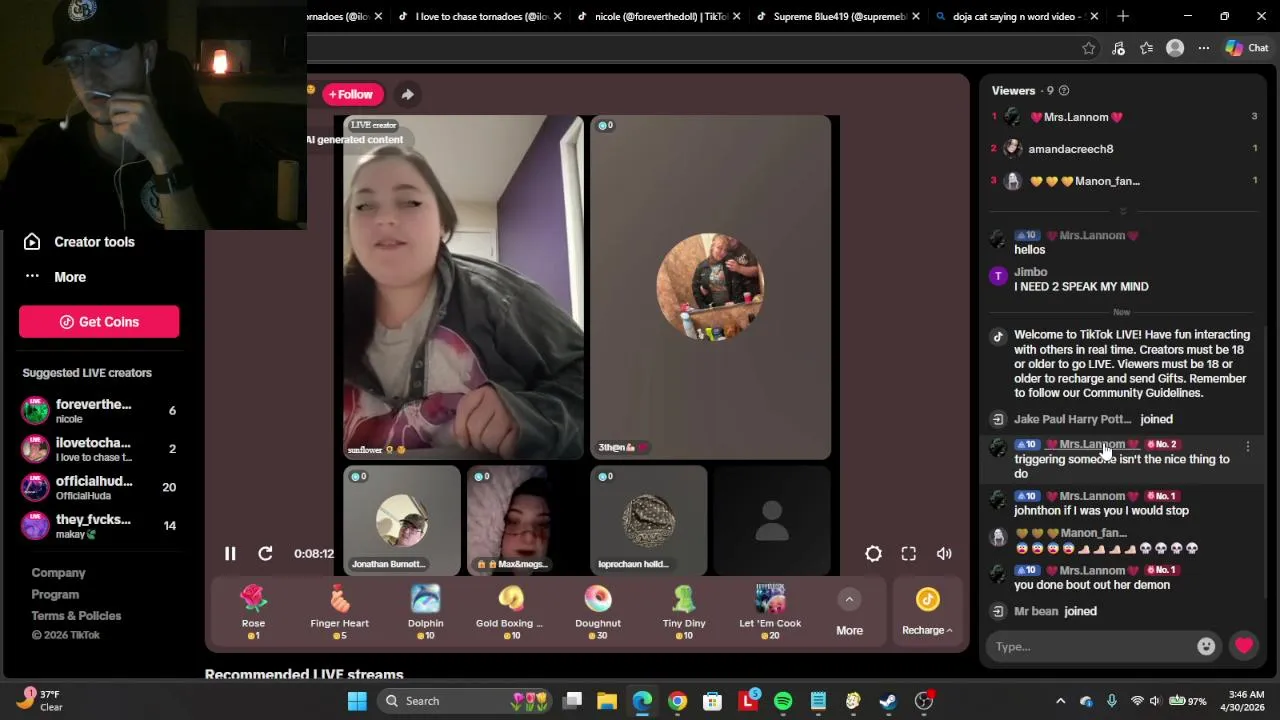1280x720 pixels.
Task: Click Get Coins button
Action: click(x=99, y=322)
